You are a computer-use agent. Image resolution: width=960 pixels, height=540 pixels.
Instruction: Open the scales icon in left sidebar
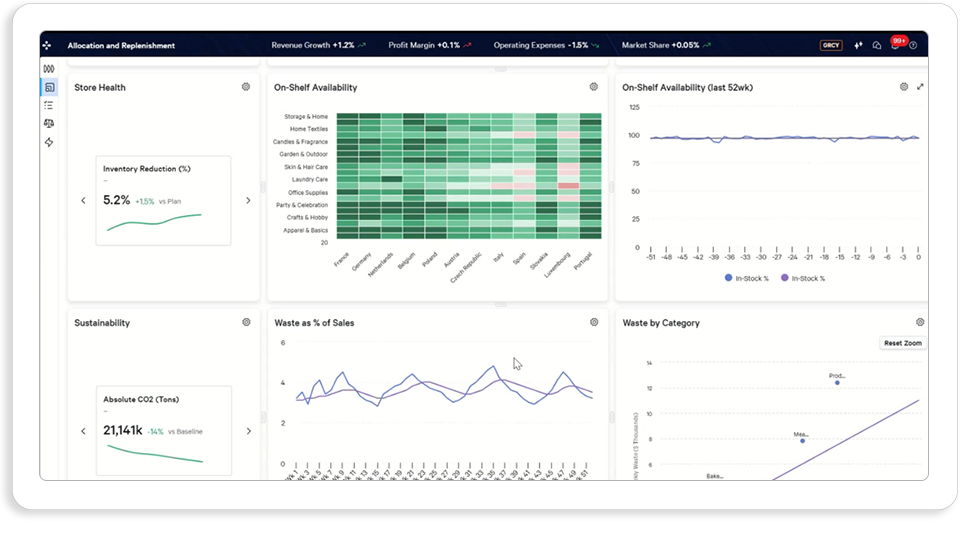[x=49, y=124]
